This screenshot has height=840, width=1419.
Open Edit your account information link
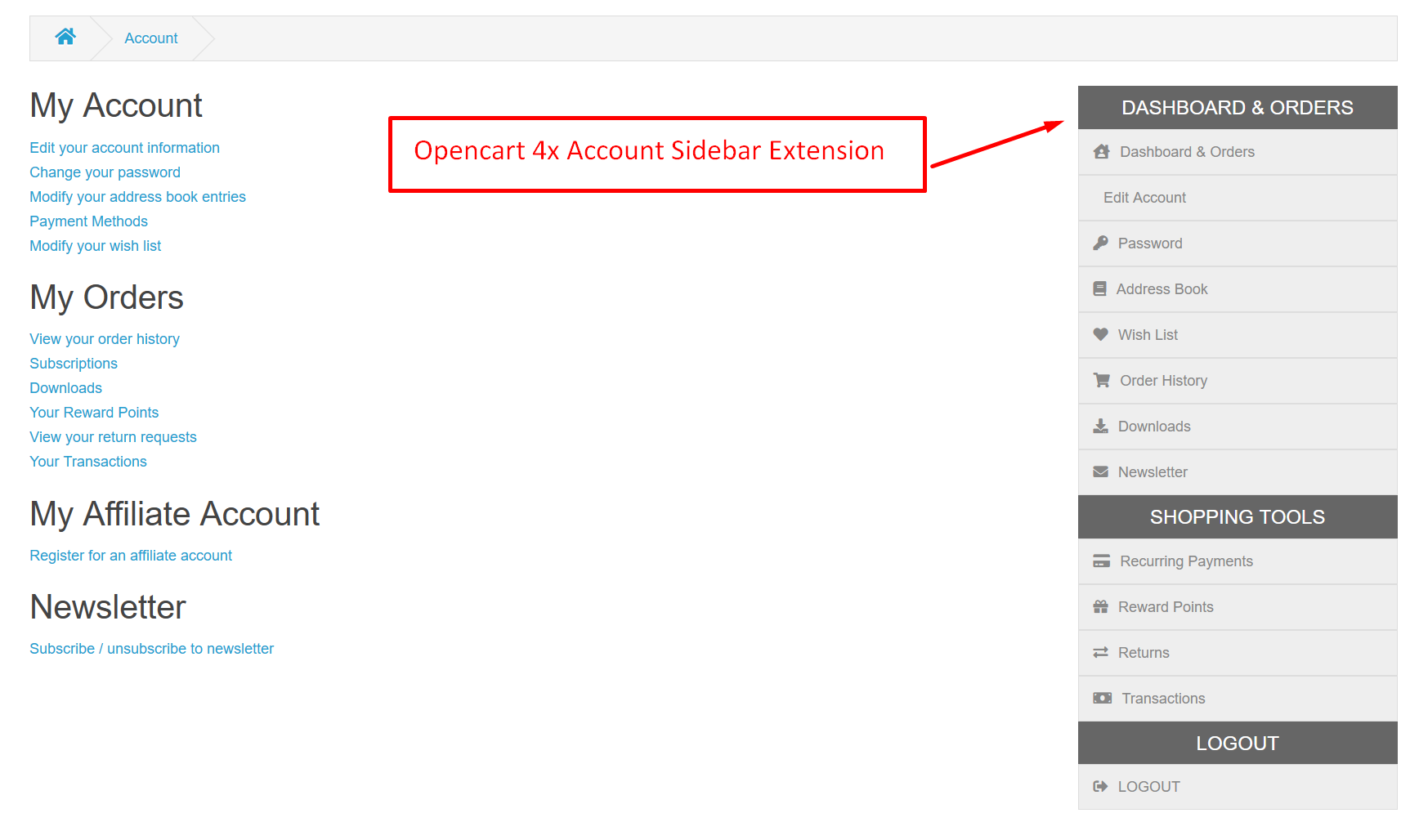pyautogui.click(x=124, y=148)
